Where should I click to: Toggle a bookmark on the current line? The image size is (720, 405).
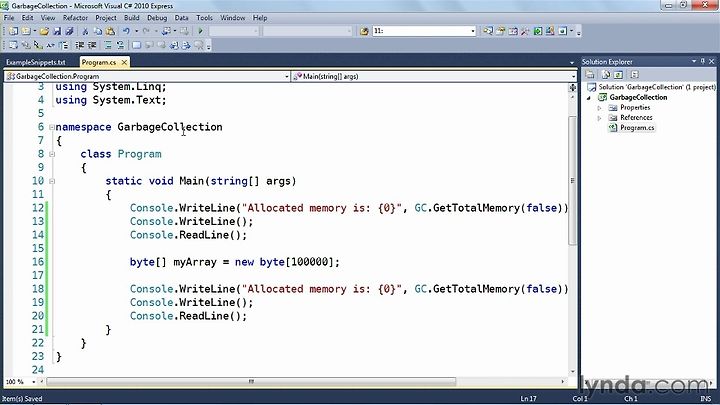point(136,45)
